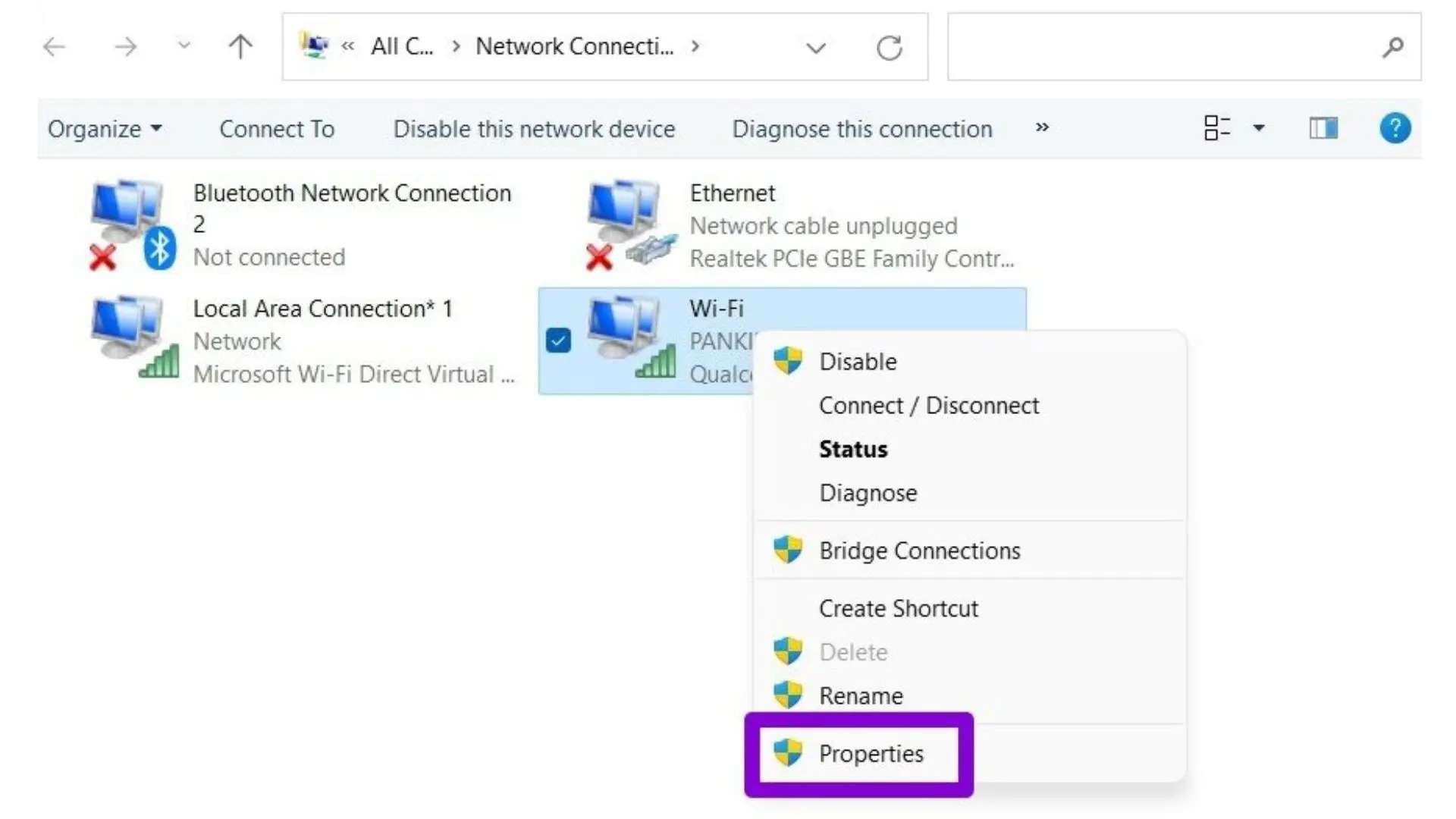The width and height of the screenshot is (1456, 819).
Task: Select Disable in the context menu
Action: (858, 362)
